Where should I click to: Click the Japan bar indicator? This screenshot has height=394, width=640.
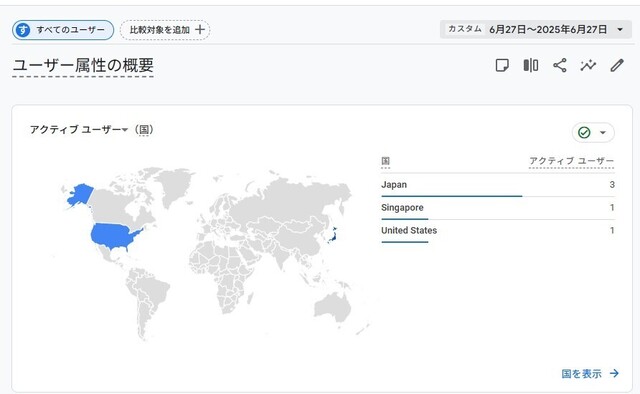coord(451,196)
